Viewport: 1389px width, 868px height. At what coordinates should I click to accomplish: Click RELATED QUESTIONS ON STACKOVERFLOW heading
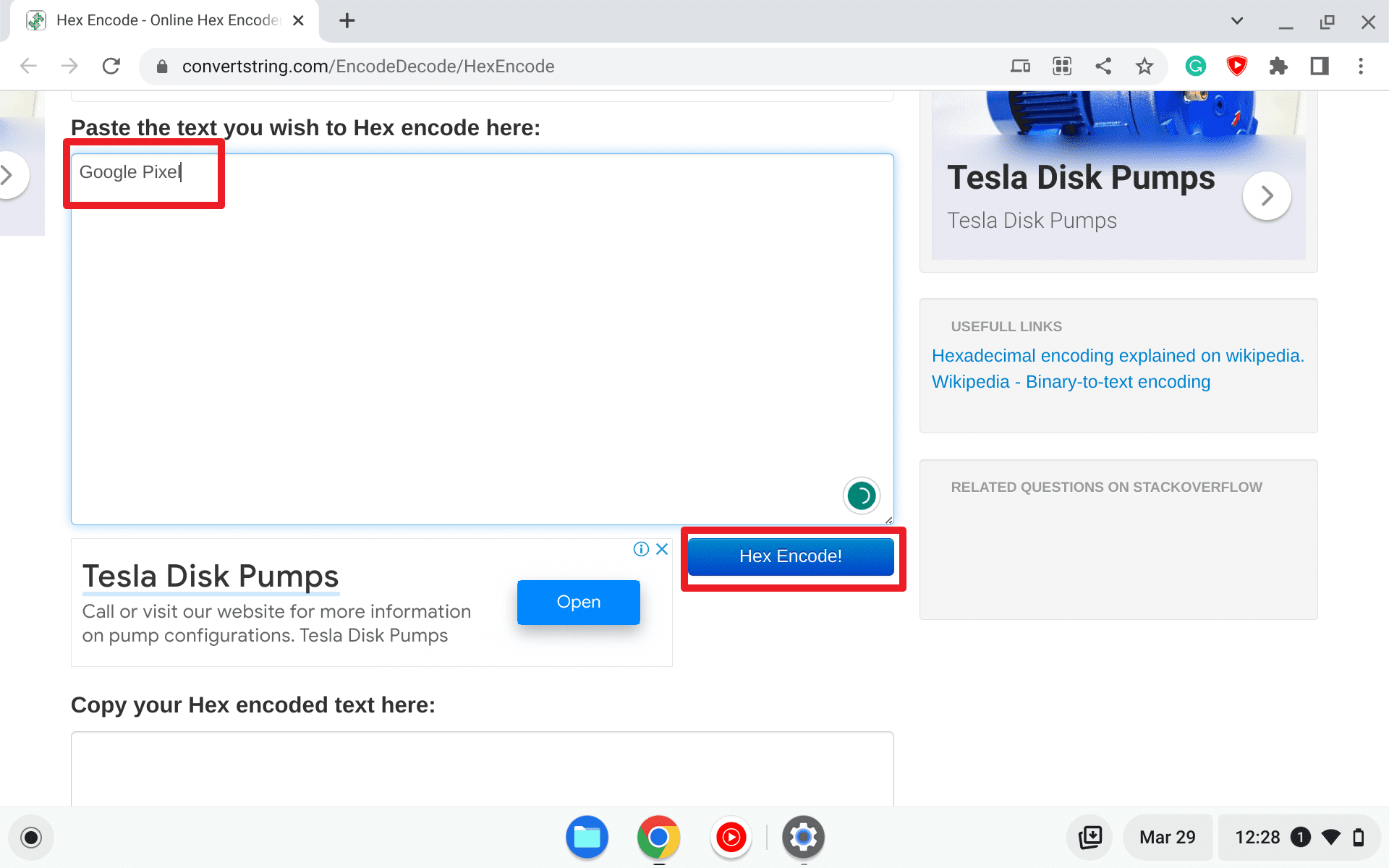[x=1106, y=488]
